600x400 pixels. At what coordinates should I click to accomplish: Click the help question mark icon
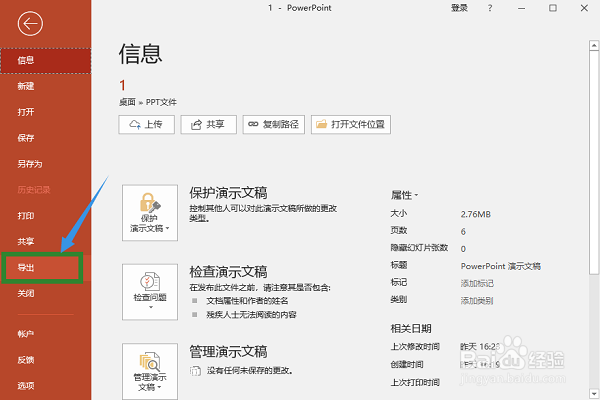point(490,8)
